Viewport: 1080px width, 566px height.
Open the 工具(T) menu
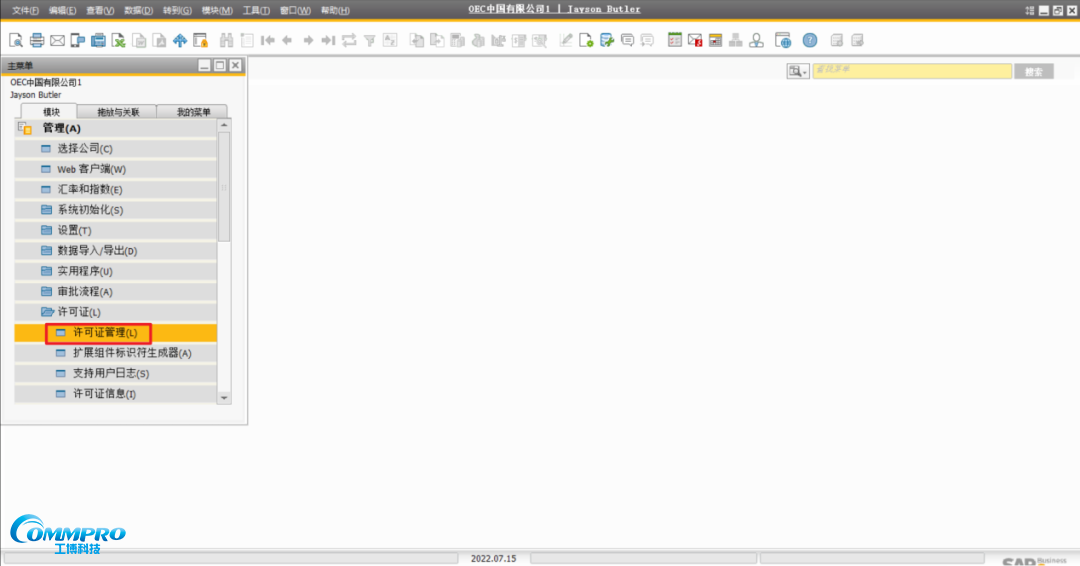coord(256,10)
